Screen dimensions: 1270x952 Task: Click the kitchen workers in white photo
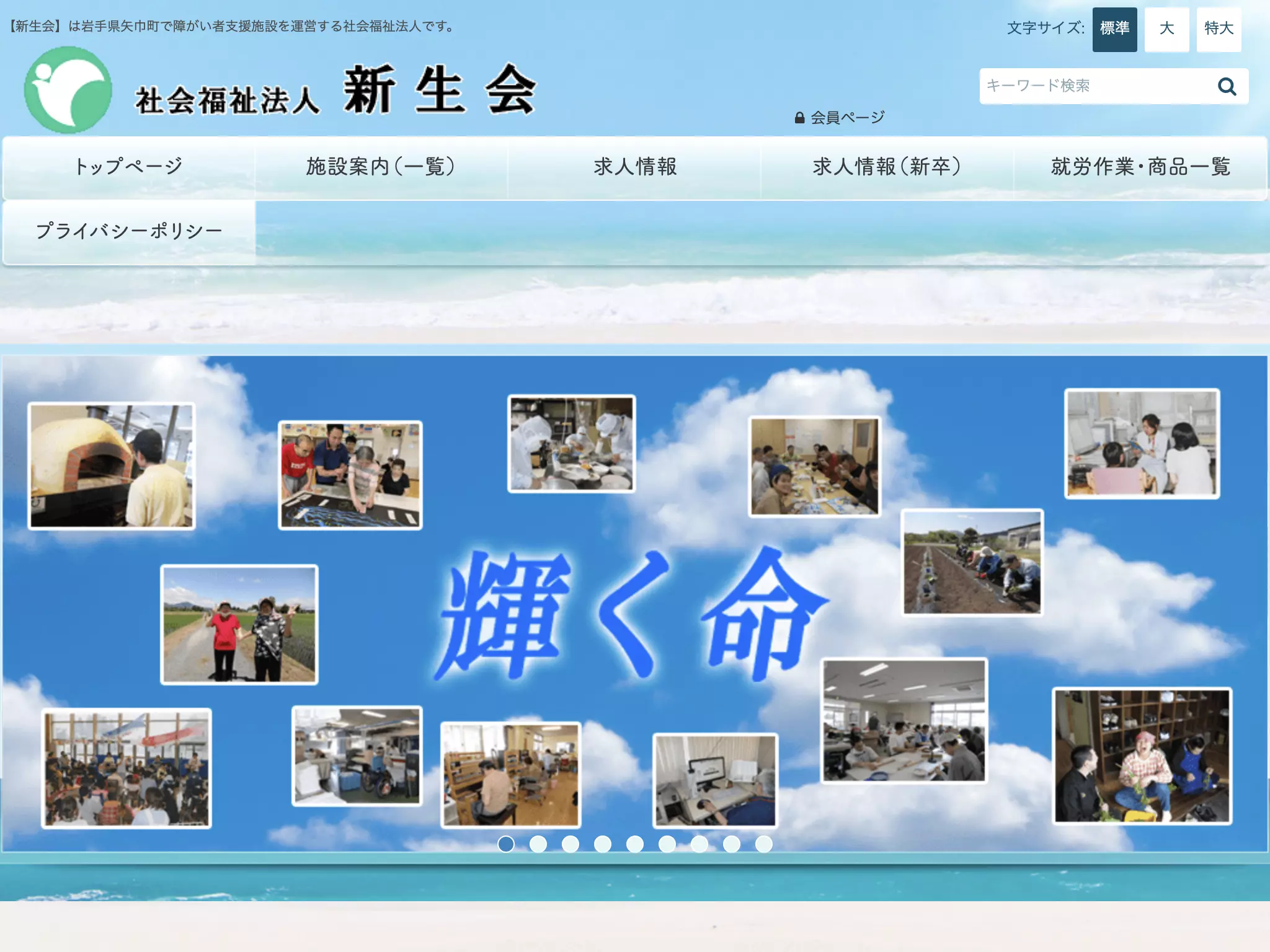pyautogui.click(x=572, y=444)
